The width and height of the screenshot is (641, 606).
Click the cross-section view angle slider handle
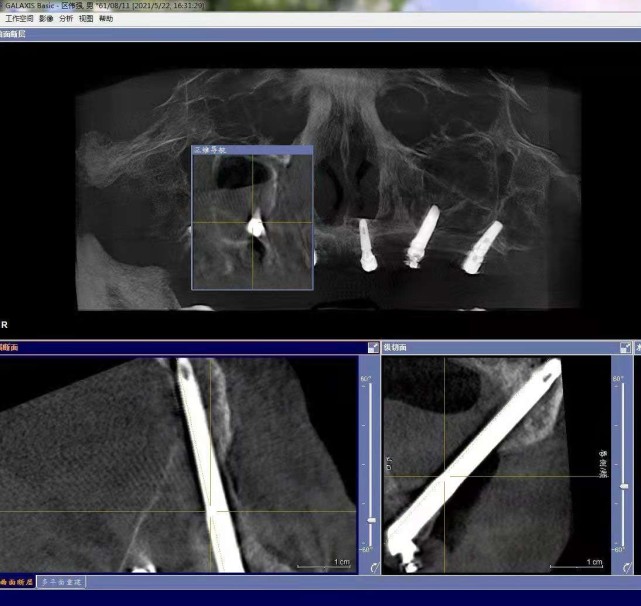pyautogui.click(x=371, y=520)
